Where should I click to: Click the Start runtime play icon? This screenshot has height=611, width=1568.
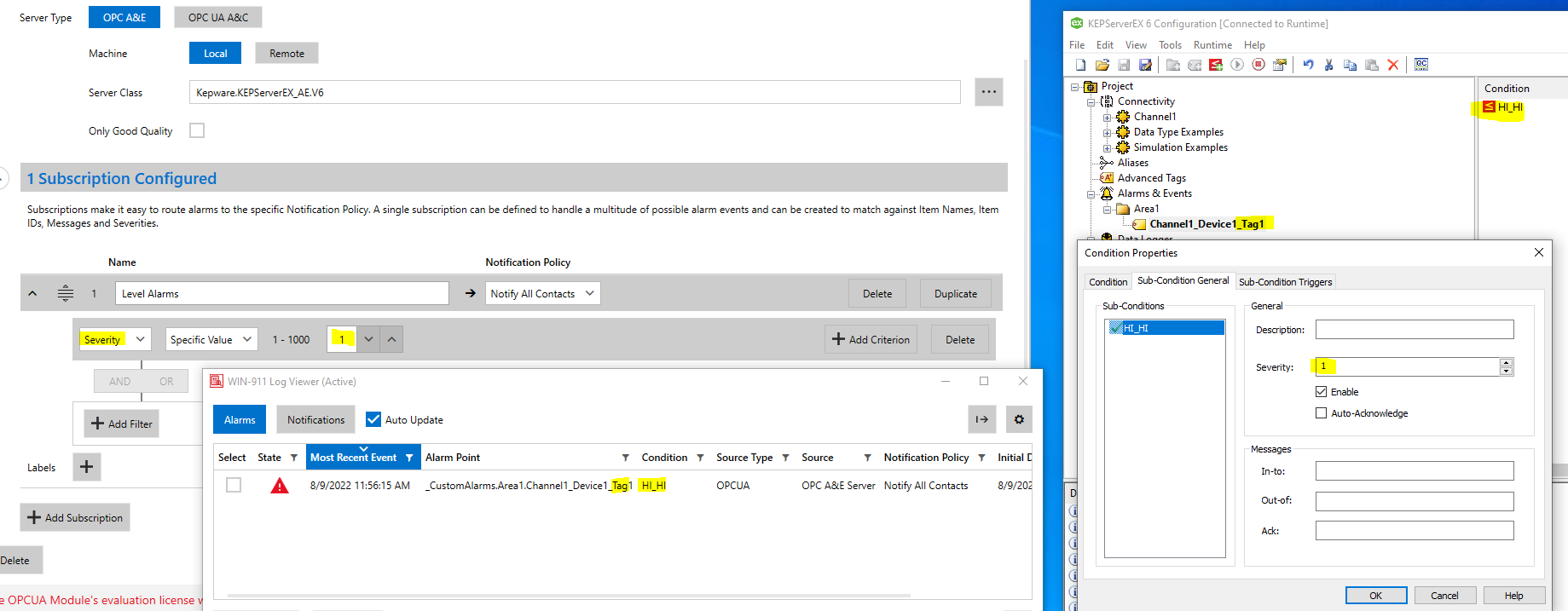(x=1237, y=65)
